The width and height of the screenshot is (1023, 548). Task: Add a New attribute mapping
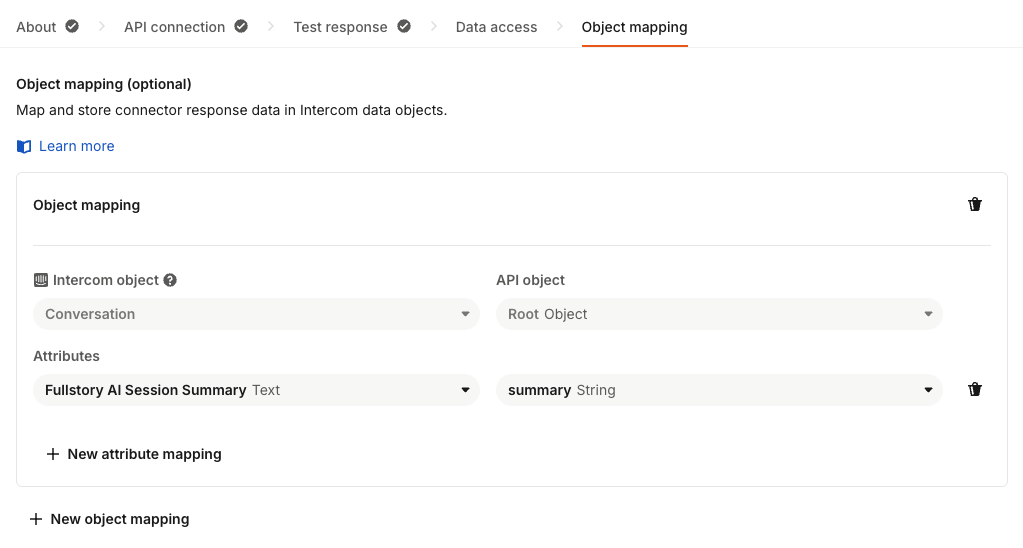point(134,454)
